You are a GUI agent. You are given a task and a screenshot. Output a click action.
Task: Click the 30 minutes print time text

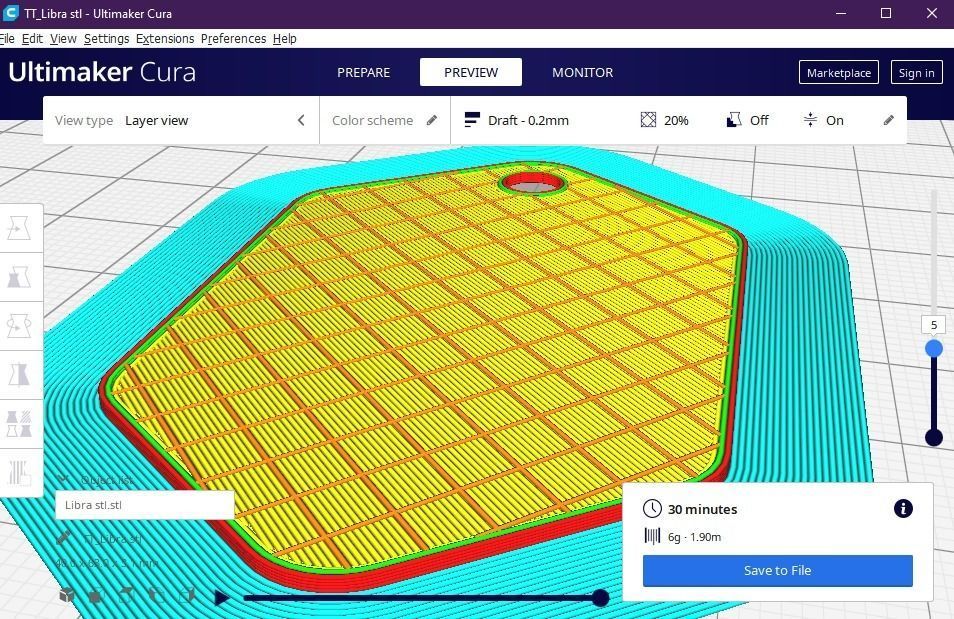pos(703,509)
